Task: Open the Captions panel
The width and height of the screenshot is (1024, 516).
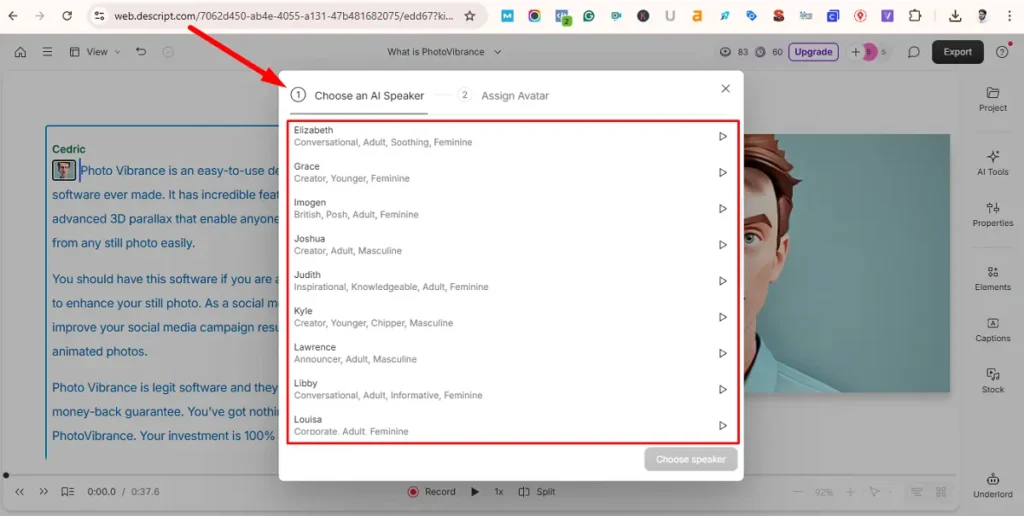Action: pos(992,329)
